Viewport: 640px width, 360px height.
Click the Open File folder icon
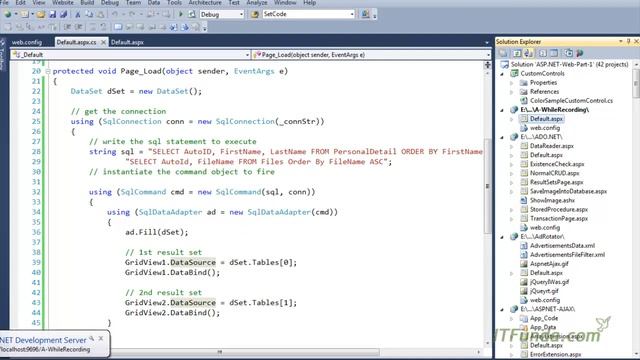40,14
